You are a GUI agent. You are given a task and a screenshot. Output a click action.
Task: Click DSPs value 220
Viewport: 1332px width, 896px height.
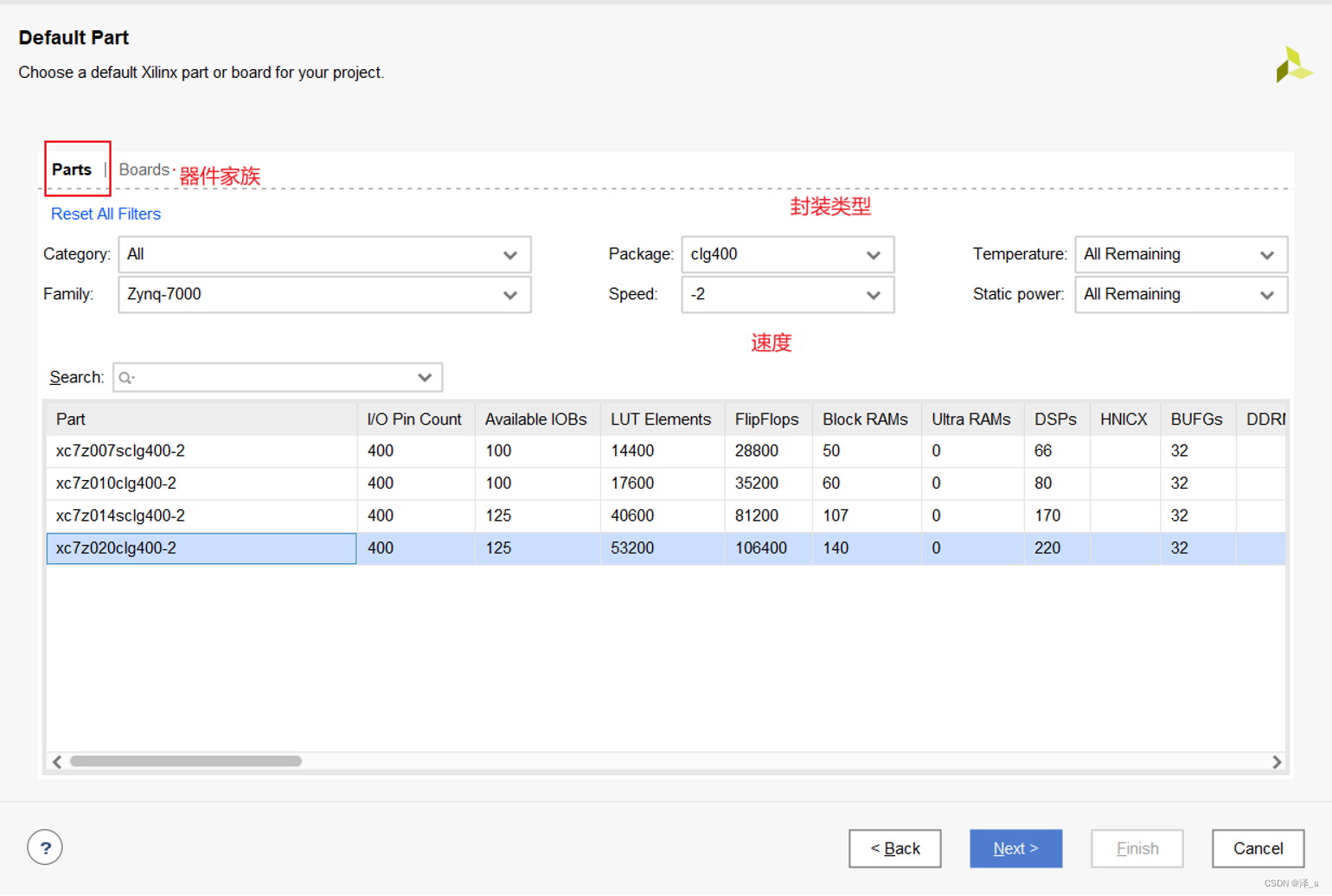pos(1047,548)
